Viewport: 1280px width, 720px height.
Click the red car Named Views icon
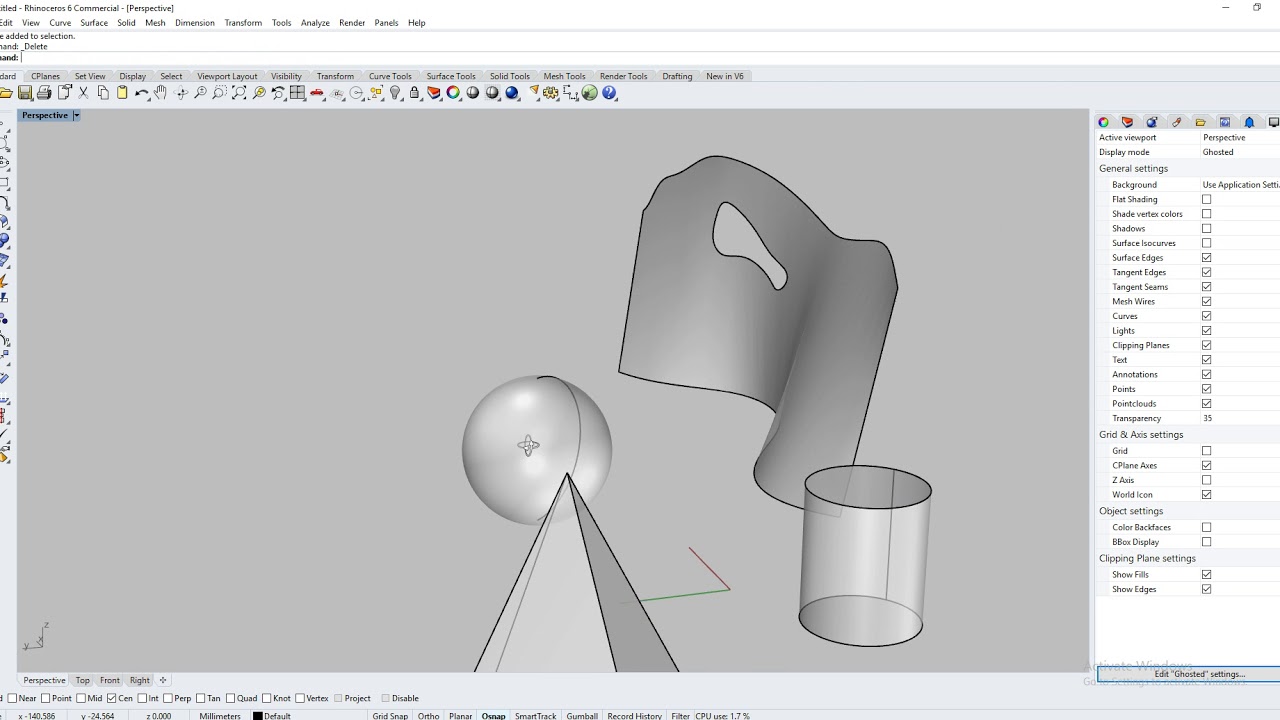click(x=317, y=93)
